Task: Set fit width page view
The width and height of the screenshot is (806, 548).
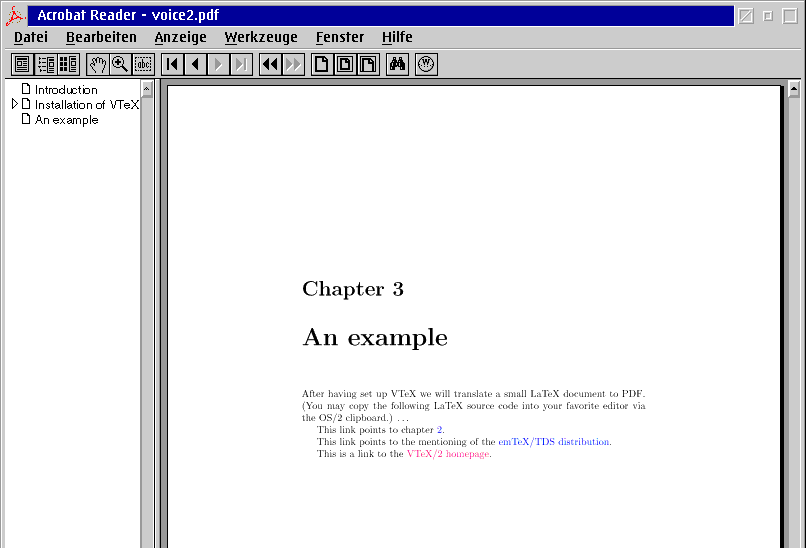Action: coord(369,65)
